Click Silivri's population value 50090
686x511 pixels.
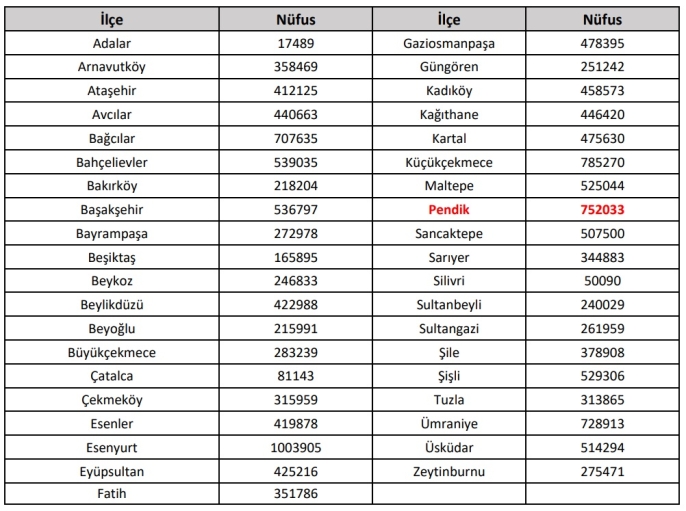602,281
